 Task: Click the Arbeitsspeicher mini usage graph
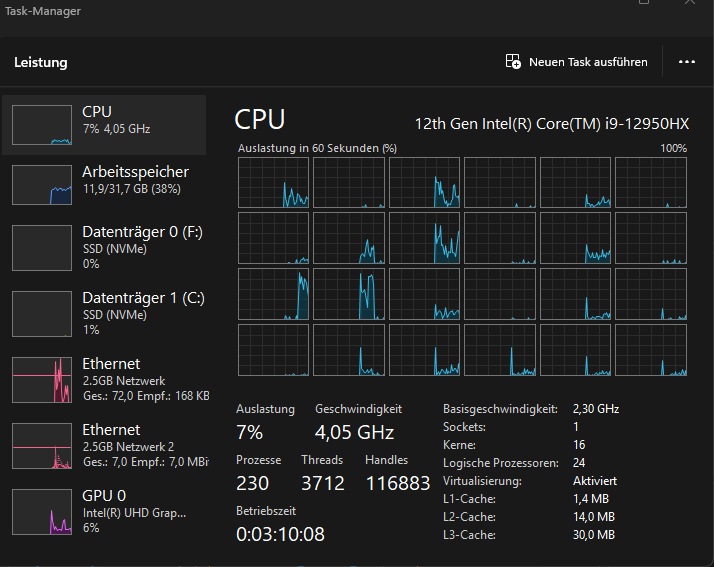(x=42, y=185)
